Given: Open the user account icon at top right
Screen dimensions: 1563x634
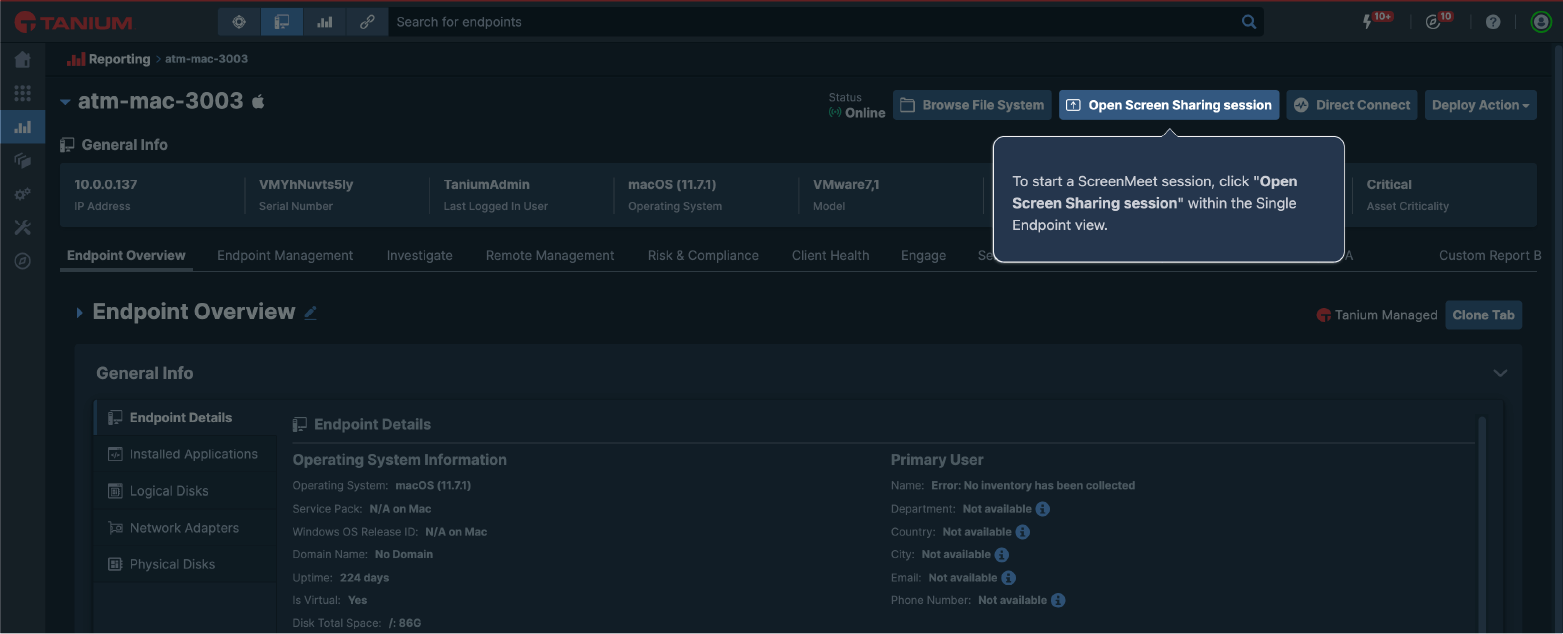Looking at the screenshot, I should coord(1540,21).
